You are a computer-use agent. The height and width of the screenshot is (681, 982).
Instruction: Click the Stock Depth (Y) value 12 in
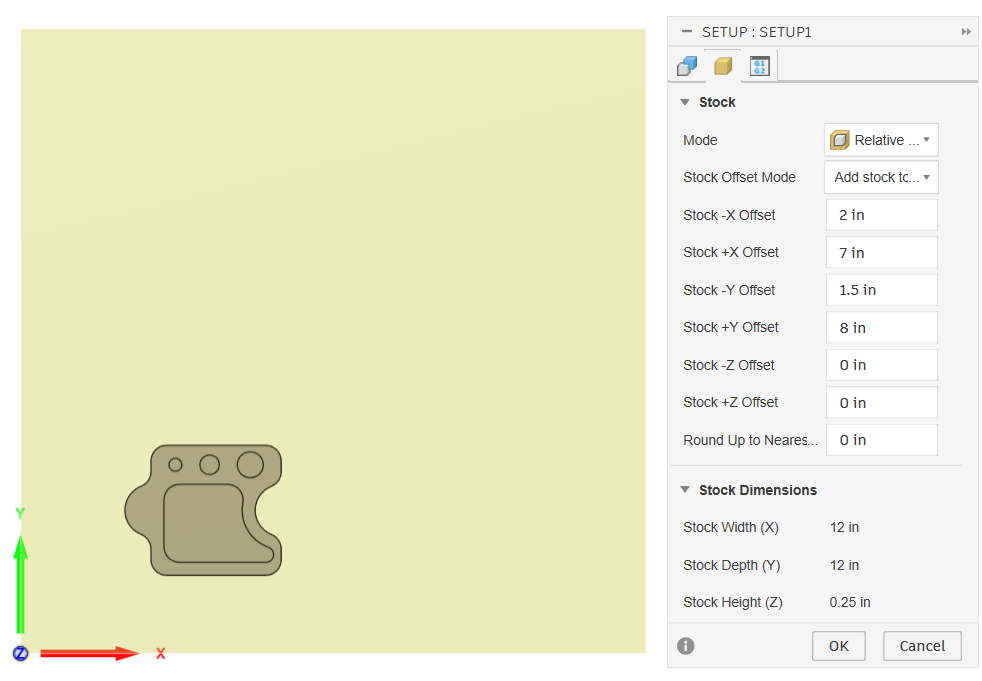pos(844,565)
